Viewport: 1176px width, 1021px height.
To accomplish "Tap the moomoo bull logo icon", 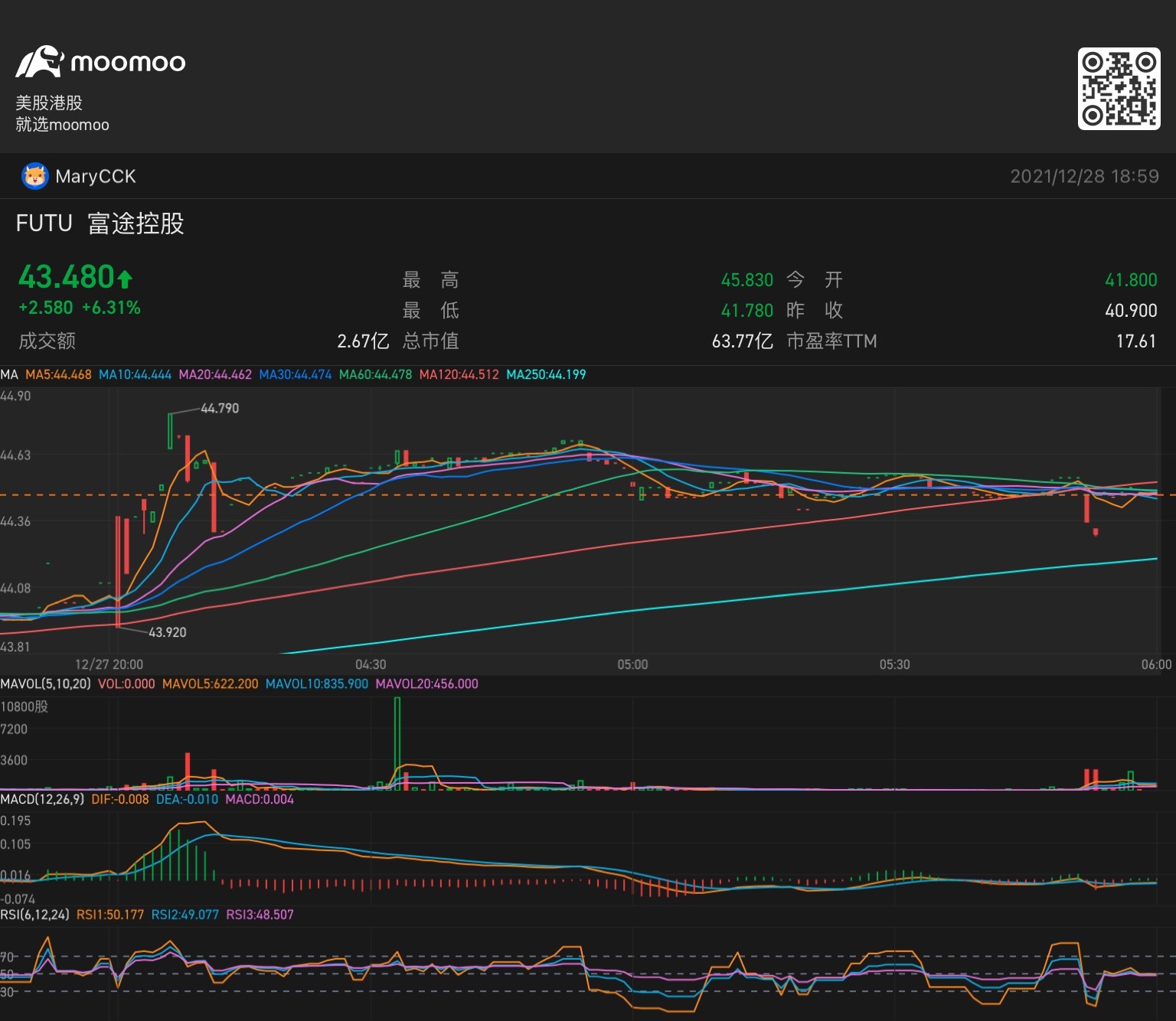I will (39, 62).
